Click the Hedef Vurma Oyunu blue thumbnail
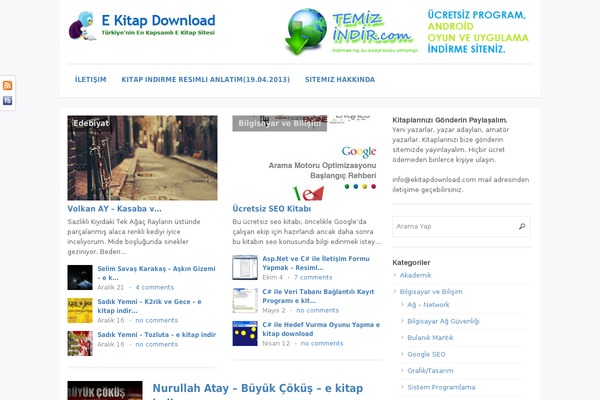 pyautogui.click(x=245, y=333)
